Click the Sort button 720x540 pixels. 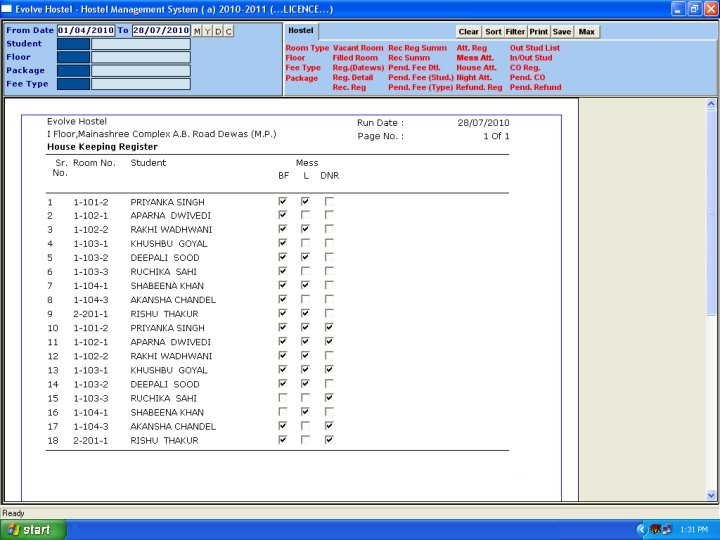(493, 32)
